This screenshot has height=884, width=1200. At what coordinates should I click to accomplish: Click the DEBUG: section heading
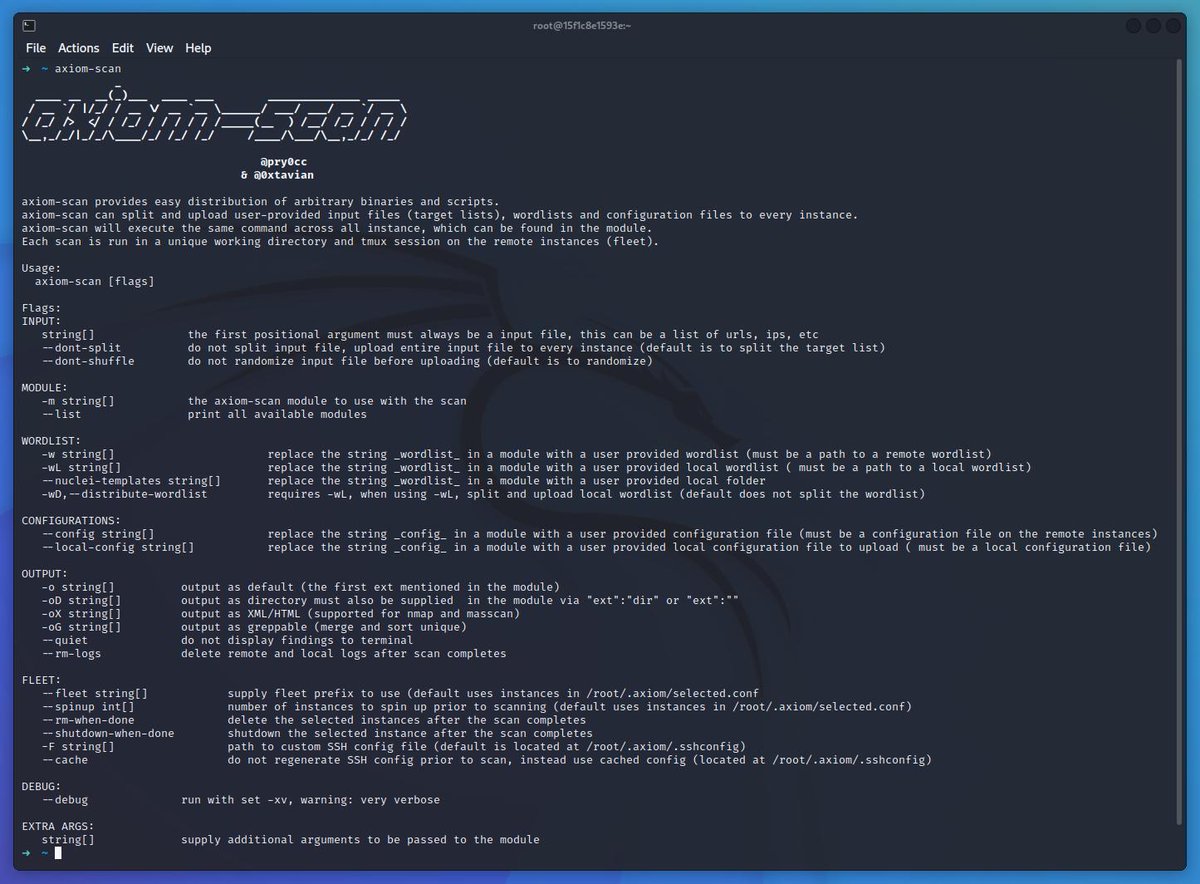(41, 786)
